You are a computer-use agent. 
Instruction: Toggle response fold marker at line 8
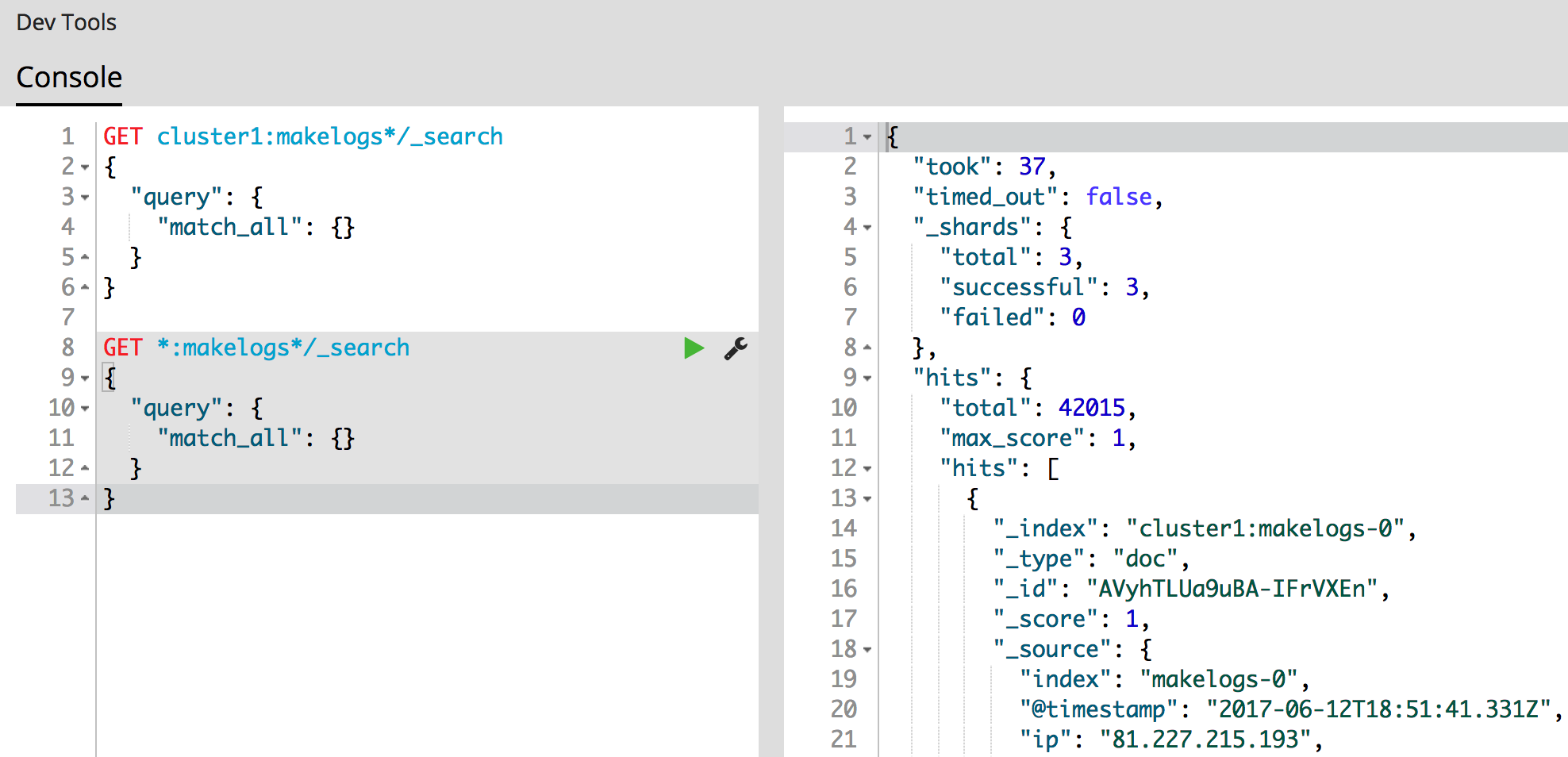pyautogui.click(x=867, y=348)
